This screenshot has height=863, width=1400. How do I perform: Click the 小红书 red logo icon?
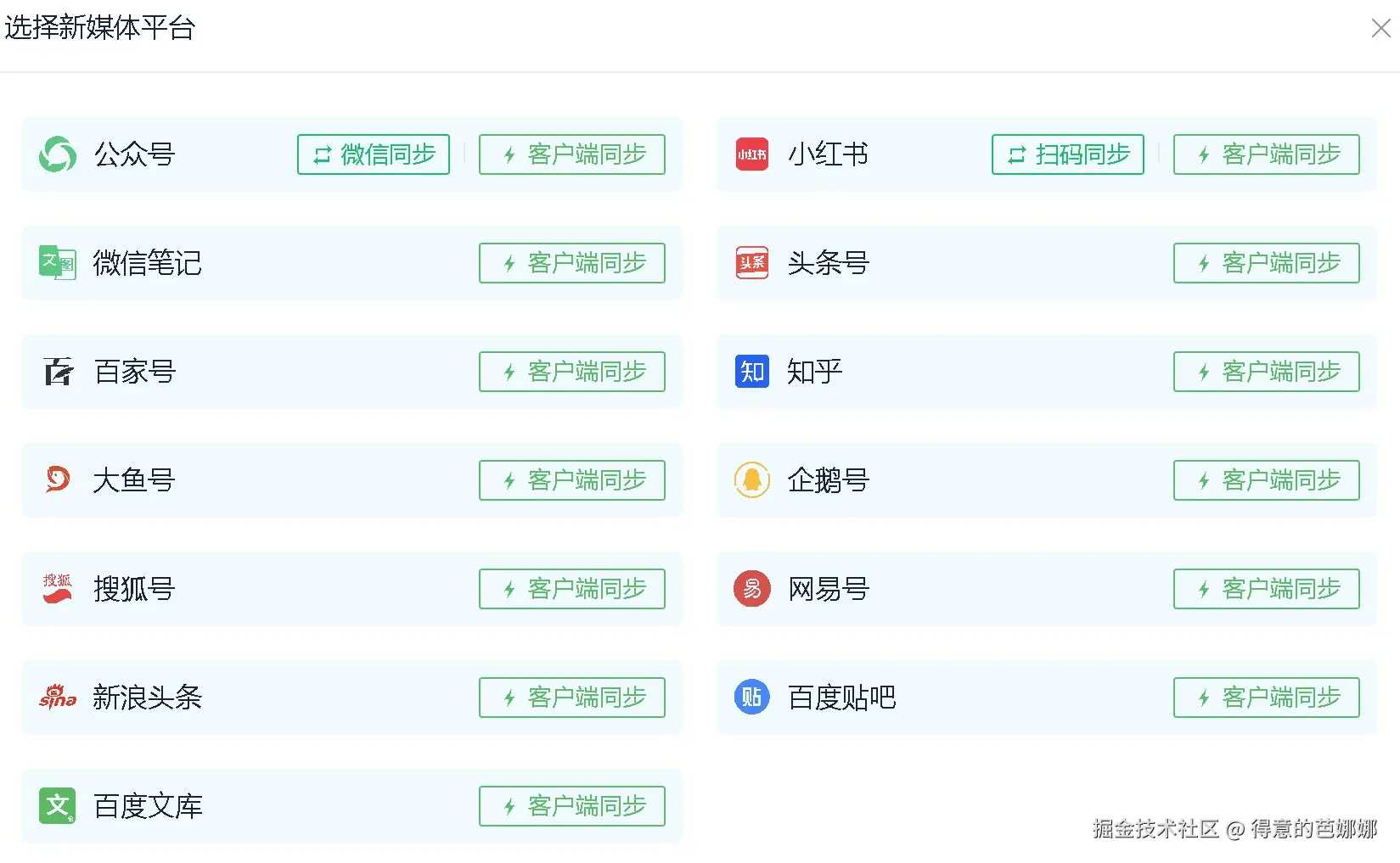click(x=752, y=154)
